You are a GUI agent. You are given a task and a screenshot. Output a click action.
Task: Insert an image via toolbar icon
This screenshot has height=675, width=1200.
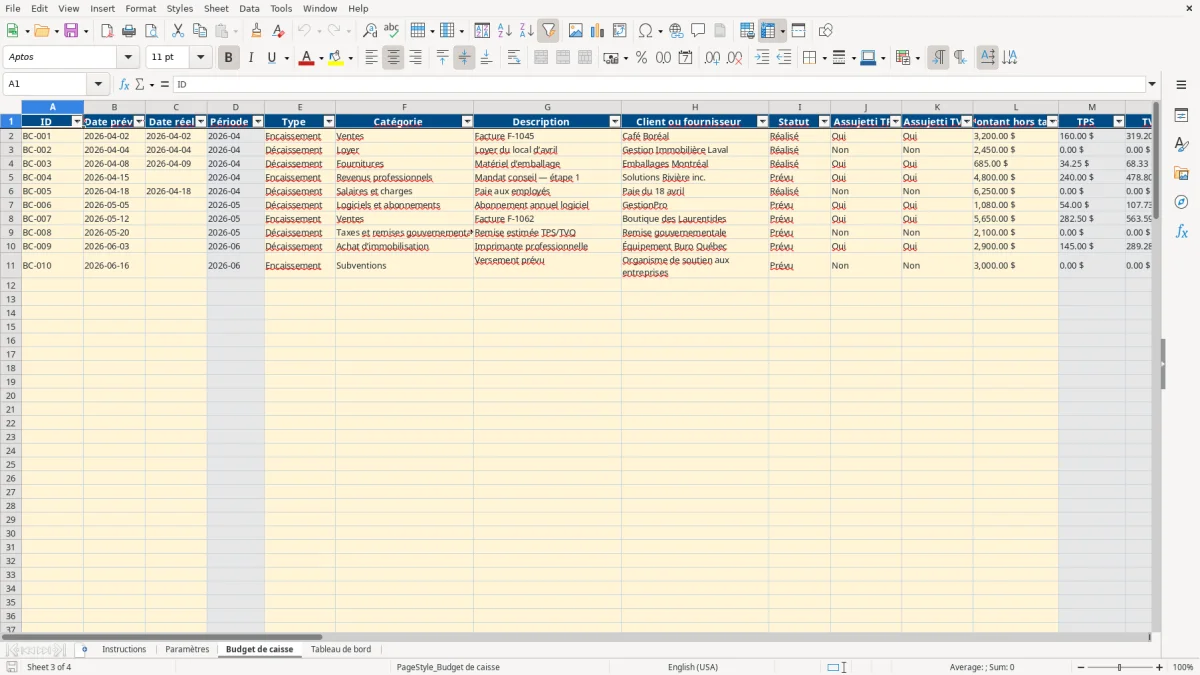pos(576,31)
